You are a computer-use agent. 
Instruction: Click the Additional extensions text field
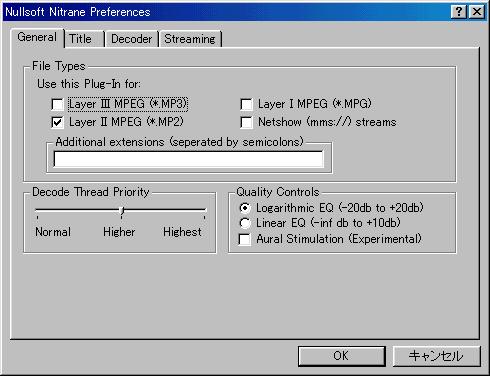click(188, 159)
